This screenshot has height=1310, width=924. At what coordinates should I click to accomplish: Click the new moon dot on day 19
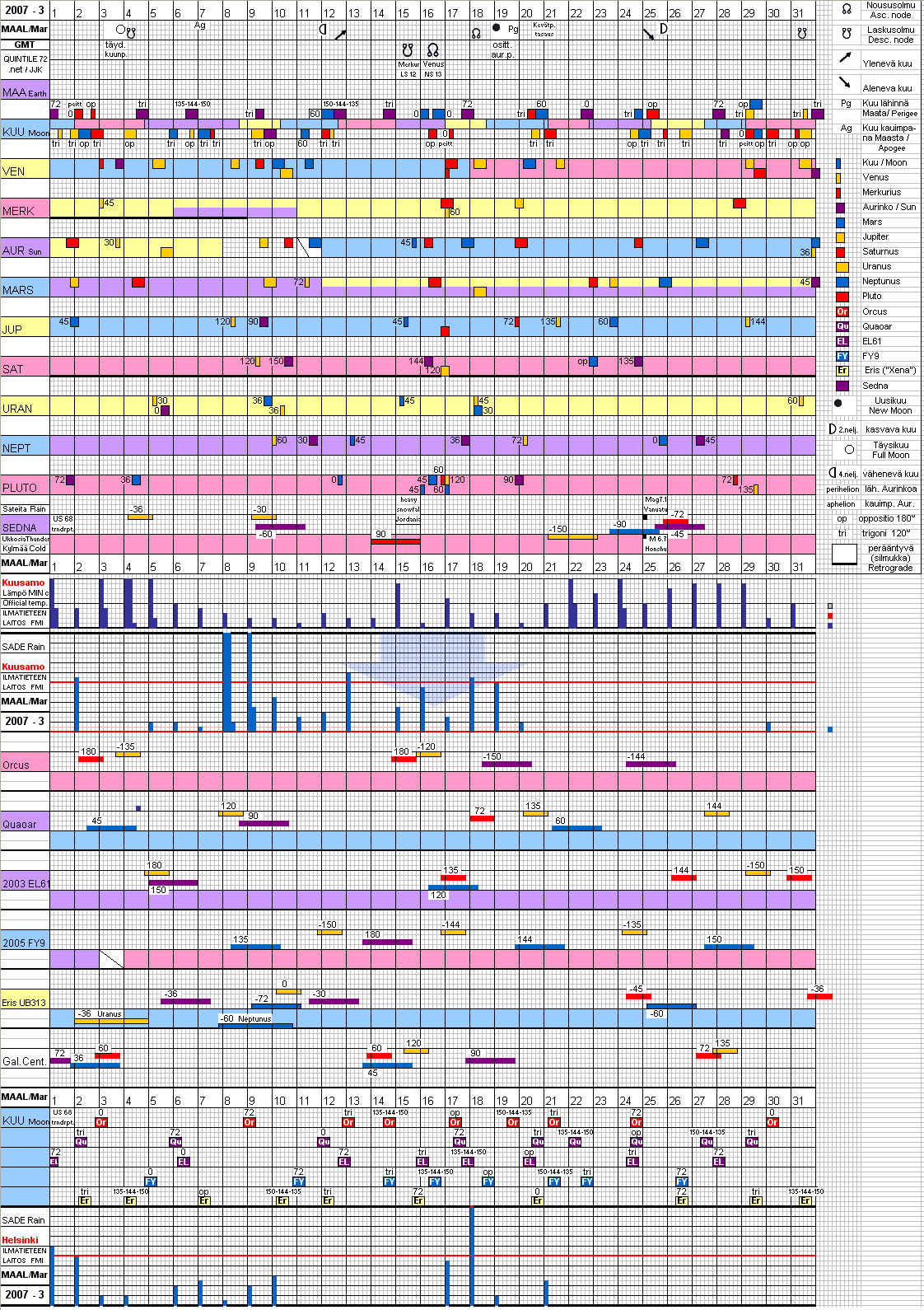point(496,28)
